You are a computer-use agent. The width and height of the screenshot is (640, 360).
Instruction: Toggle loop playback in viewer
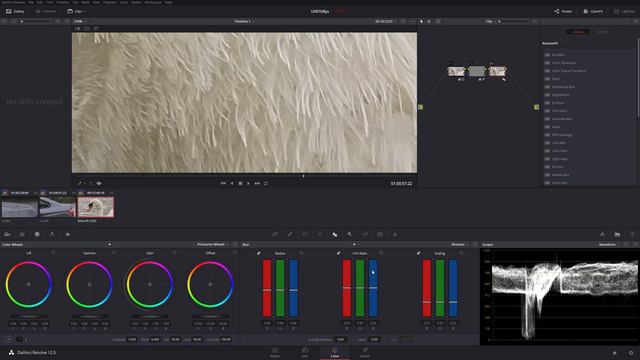266,183
